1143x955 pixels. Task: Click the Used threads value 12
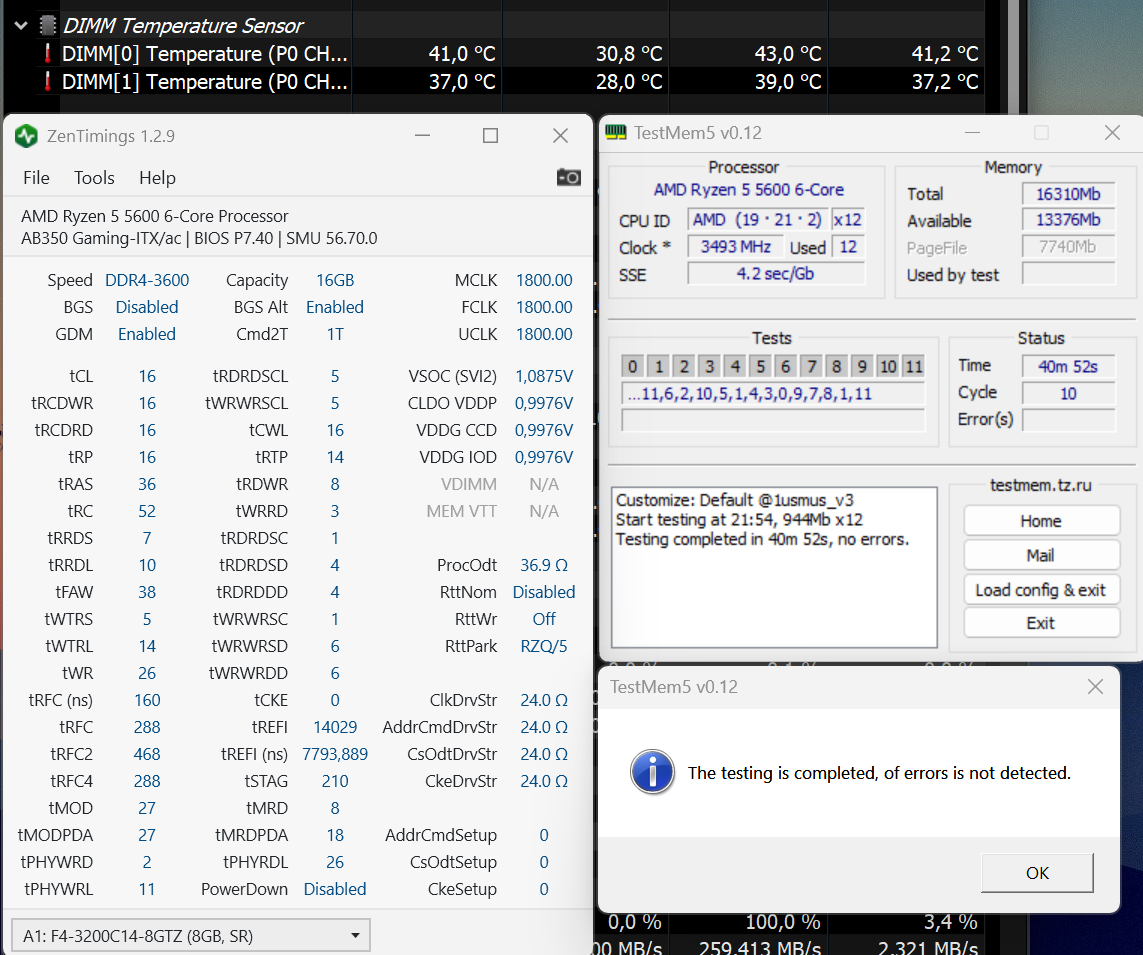click(x=848, y=247)
